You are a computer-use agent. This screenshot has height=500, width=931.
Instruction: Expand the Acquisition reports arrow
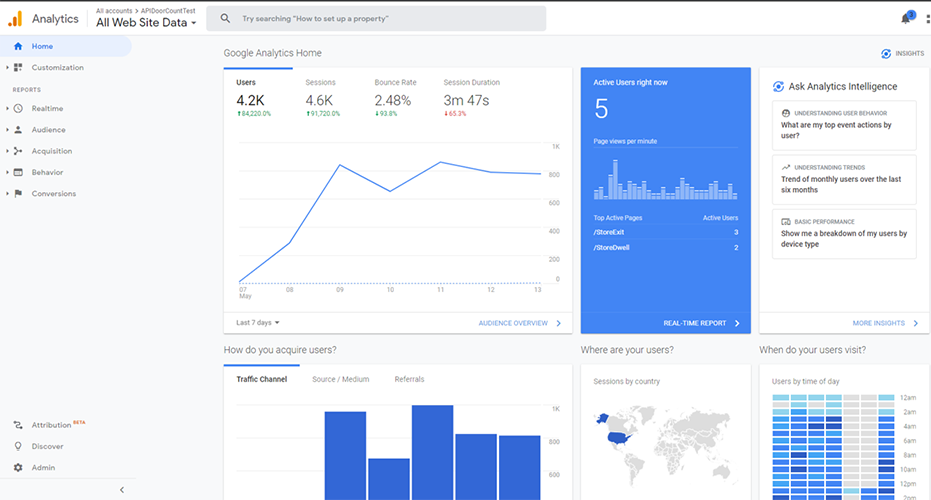(x=7, y=151)
